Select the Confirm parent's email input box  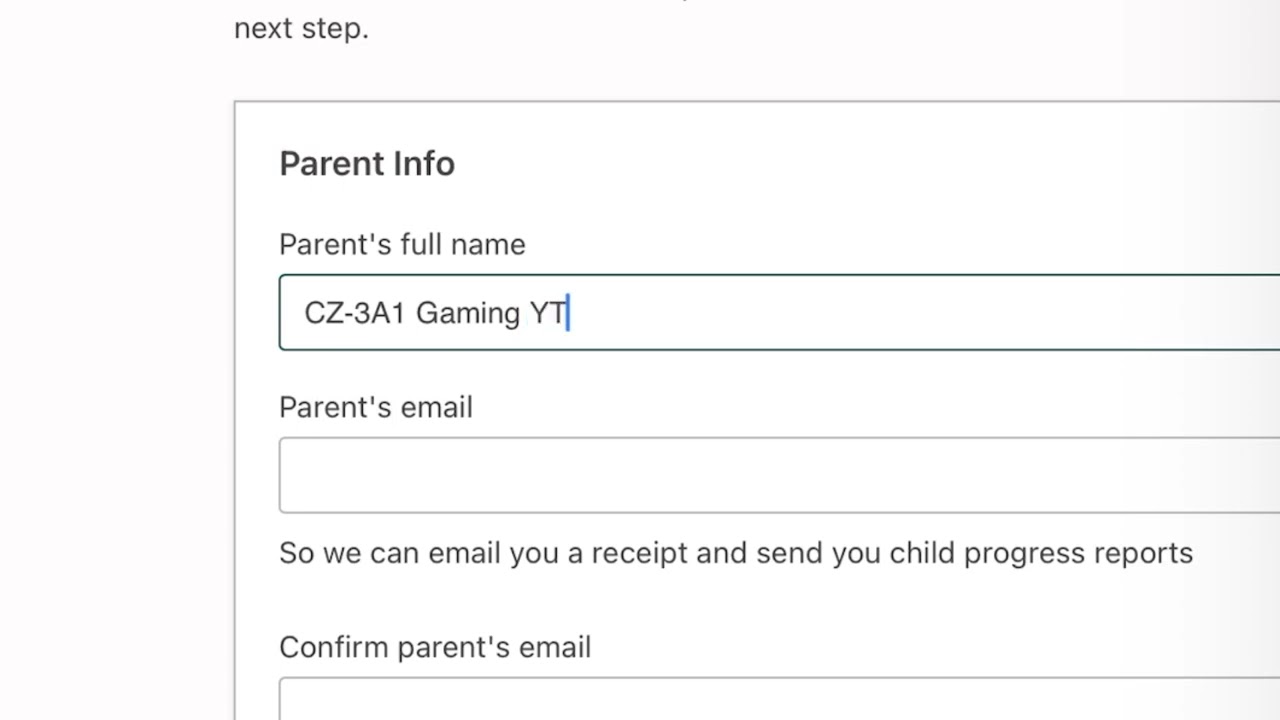[x=779, y=700]
